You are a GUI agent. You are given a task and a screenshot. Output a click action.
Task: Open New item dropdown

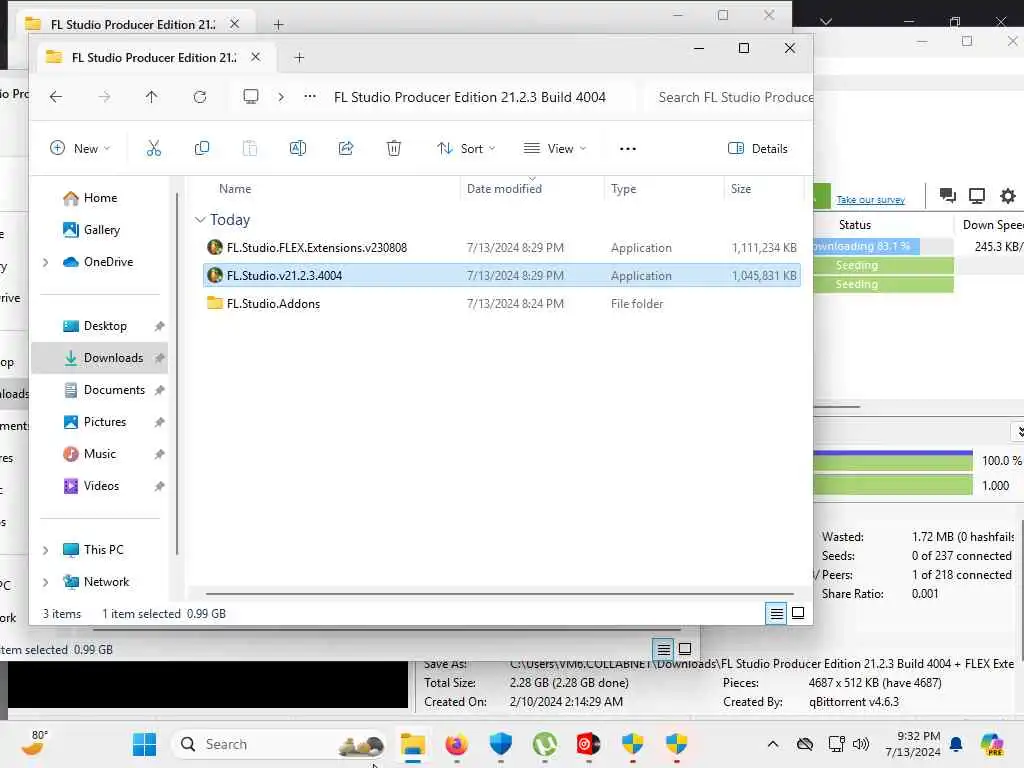80,148
